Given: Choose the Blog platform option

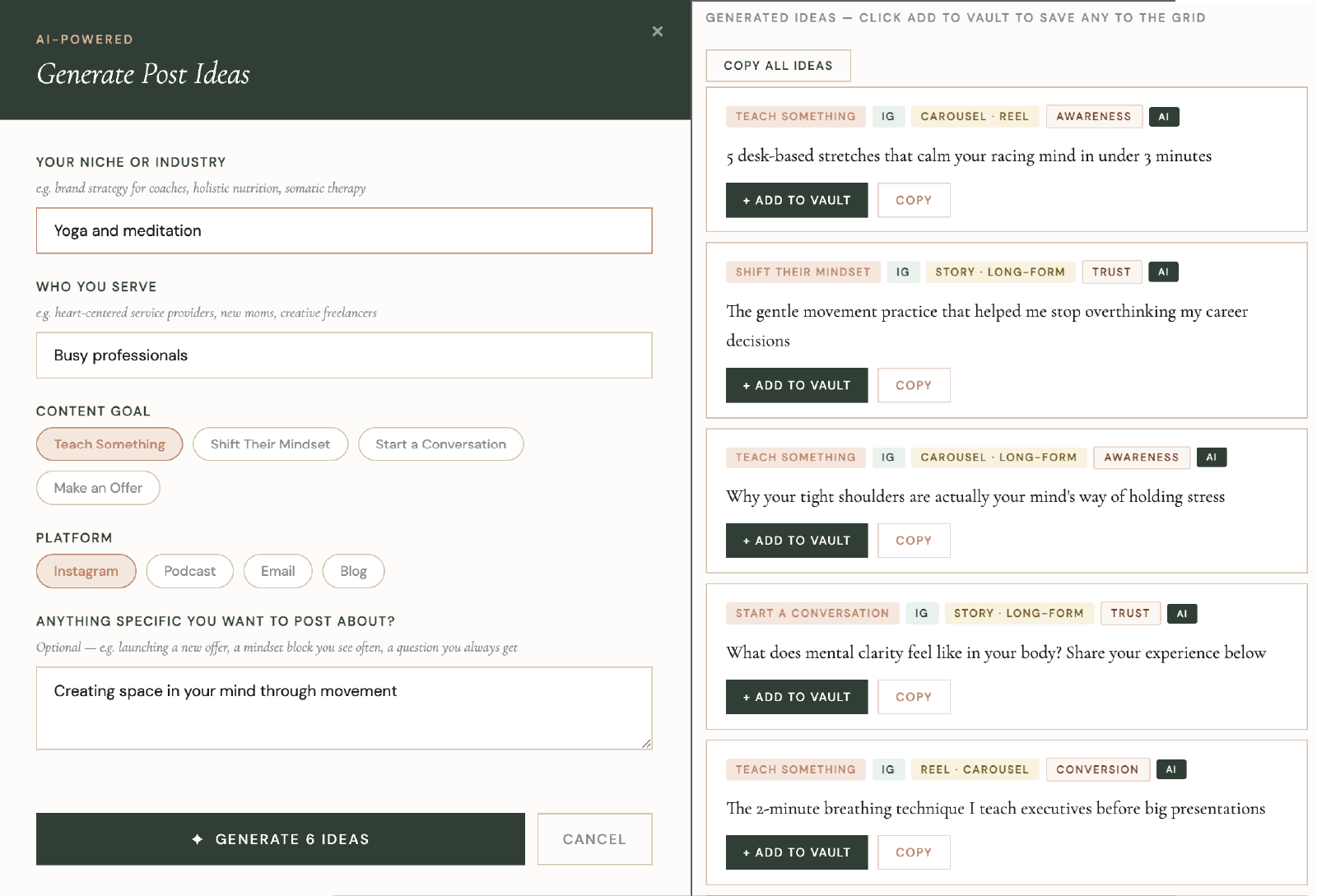Looking at the screenshot, I should click(x=353, y=571).
